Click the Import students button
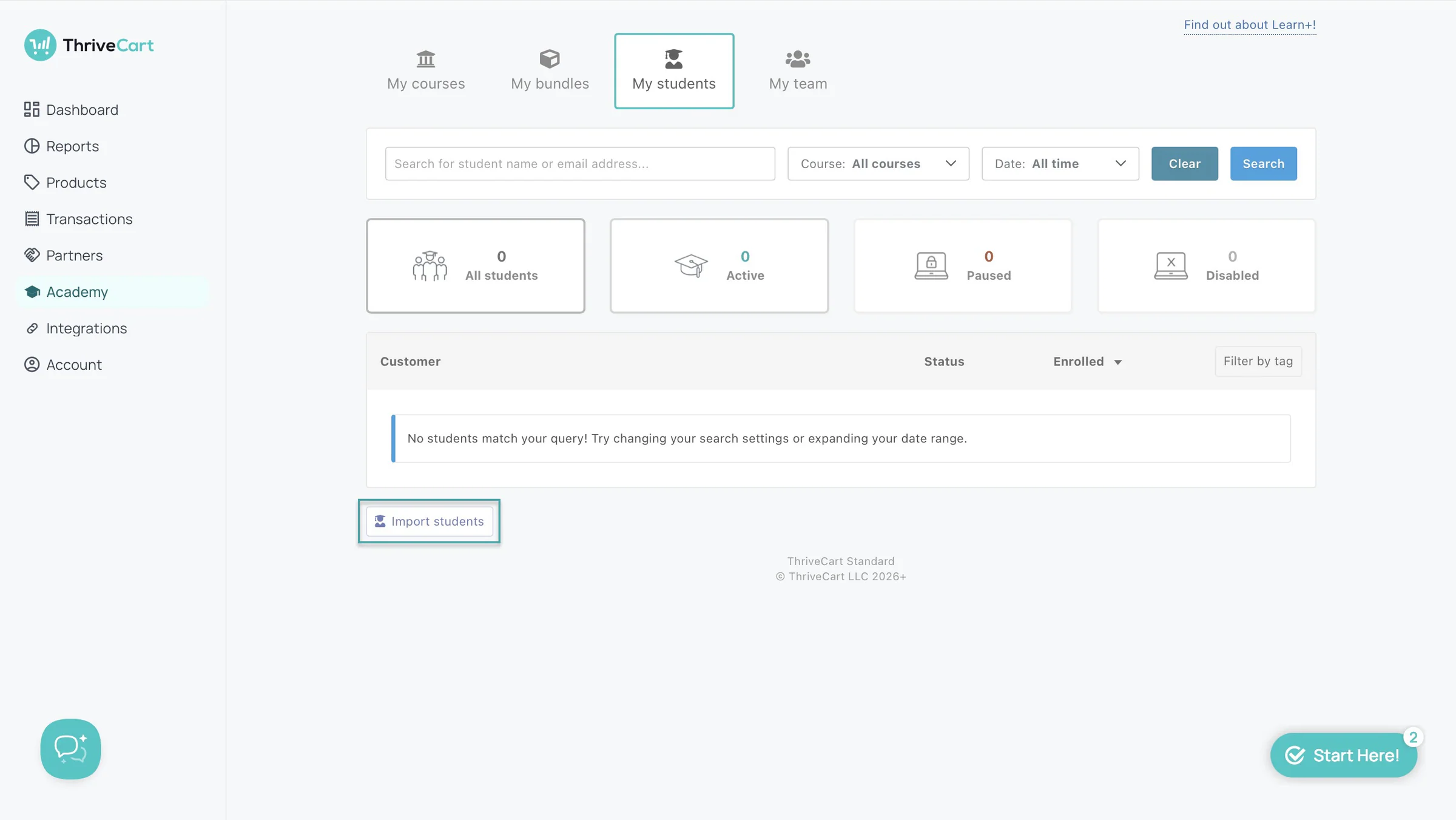This screenshot has width=1456, height=820. pyautogui.click(x=429, y=521)
